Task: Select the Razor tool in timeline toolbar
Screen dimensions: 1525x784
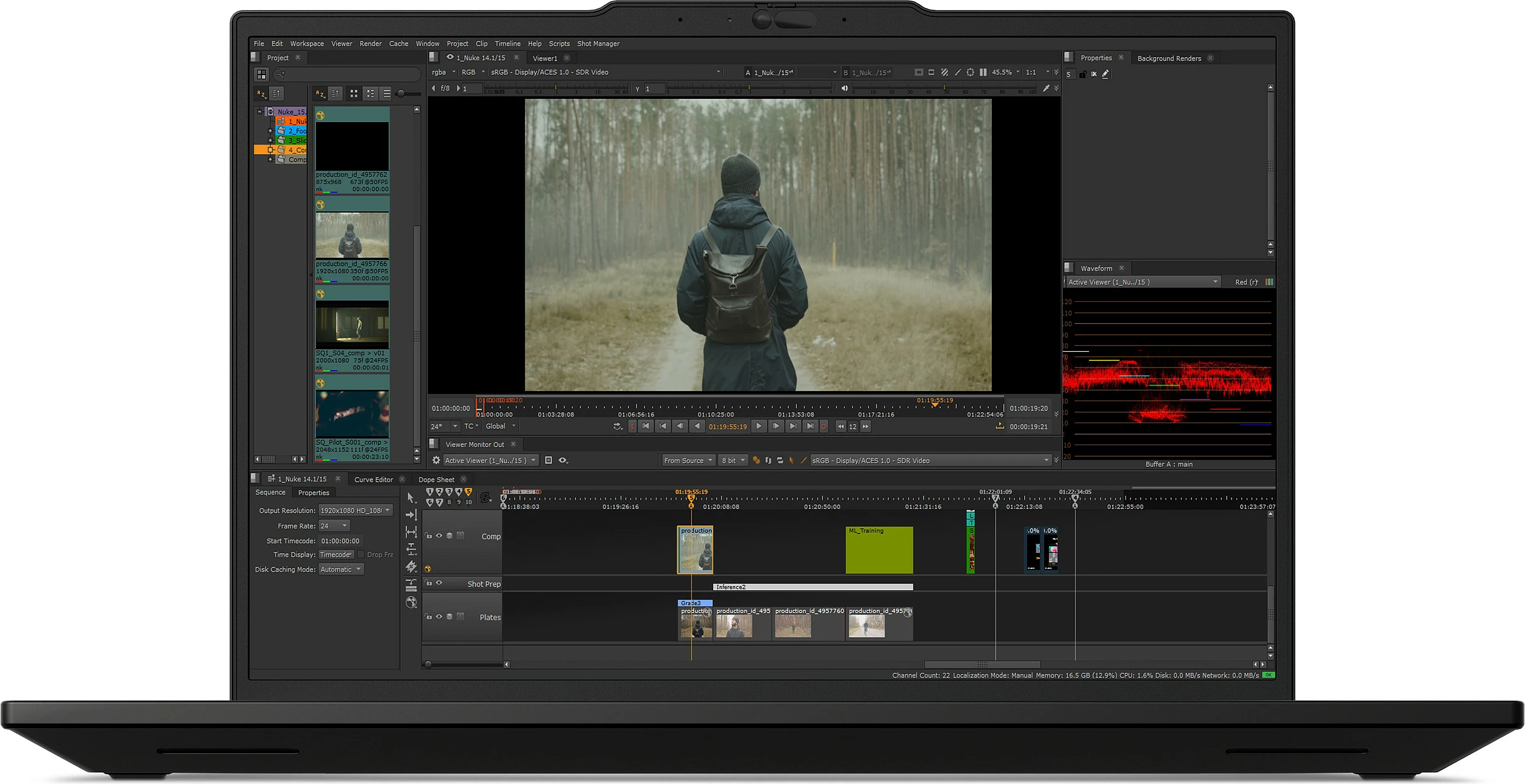Action: pyautogui.click(x=411, y=567)
